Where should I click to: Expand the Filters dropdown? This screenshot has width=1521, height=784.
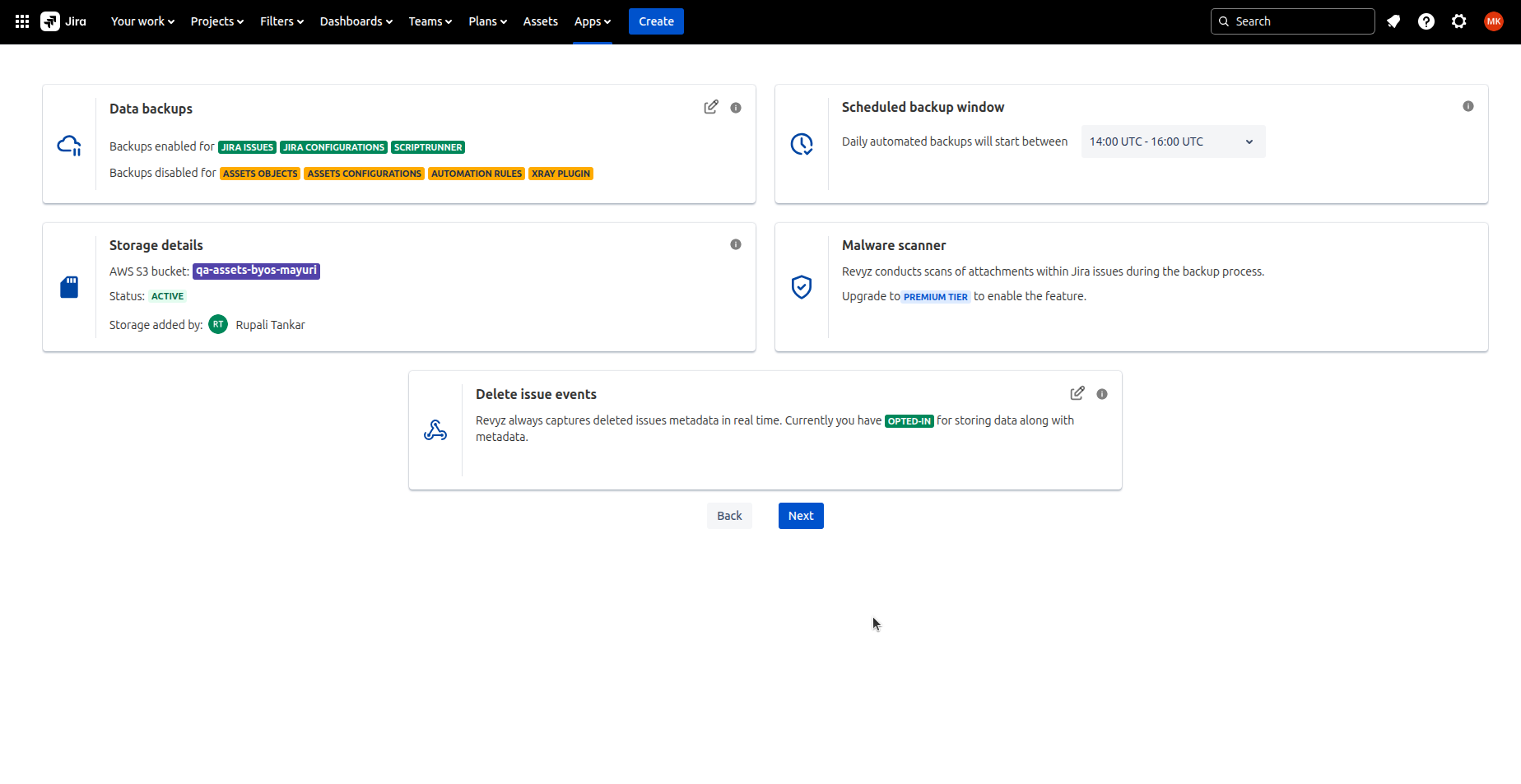(x=281, y=21)
